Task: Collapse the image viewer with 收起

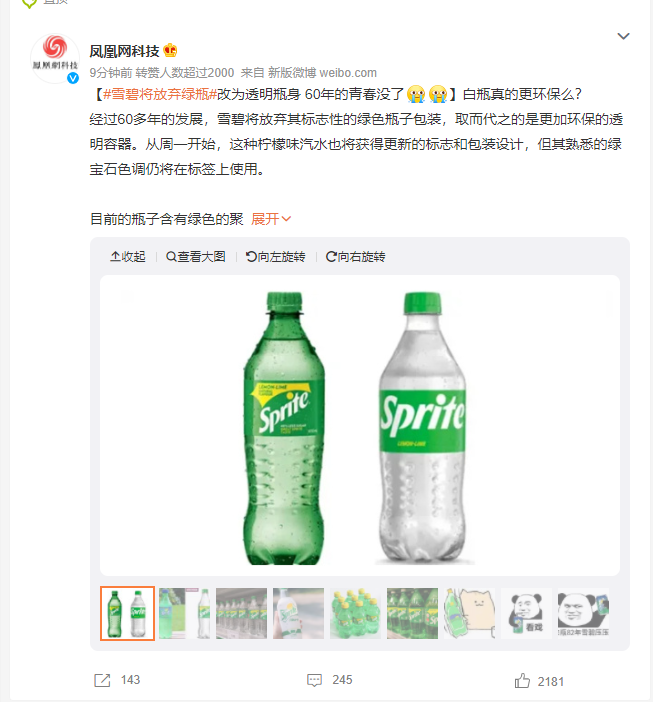Action: click(128, 257)
